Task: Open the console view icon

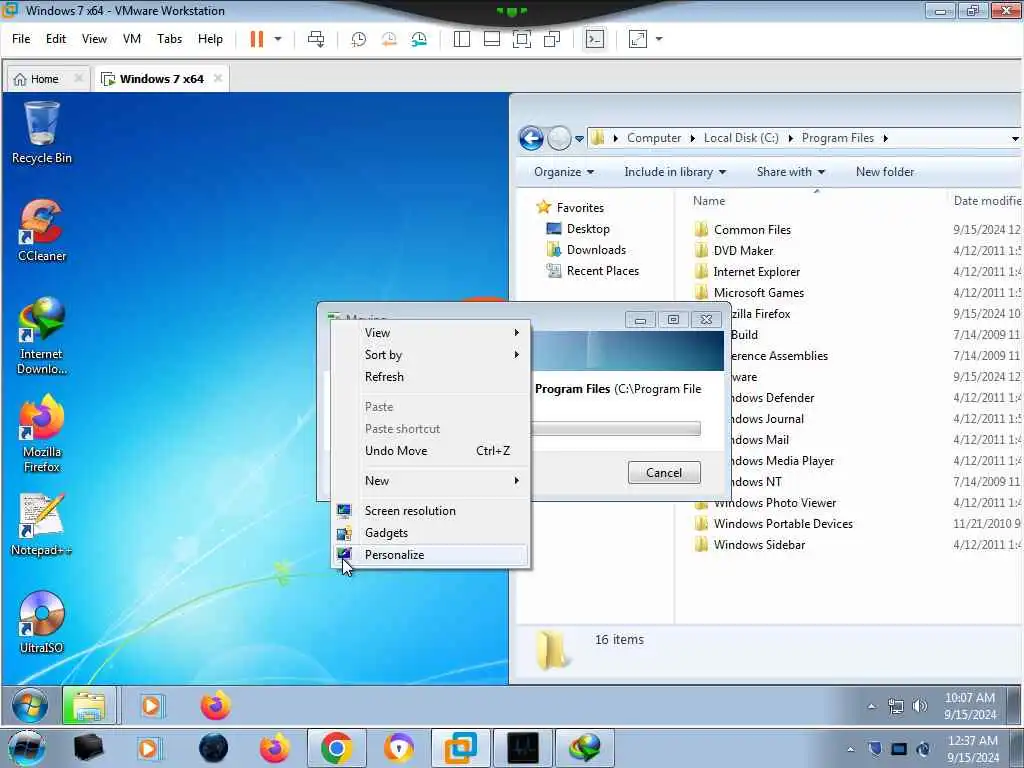Action: (x=594, y=39)
